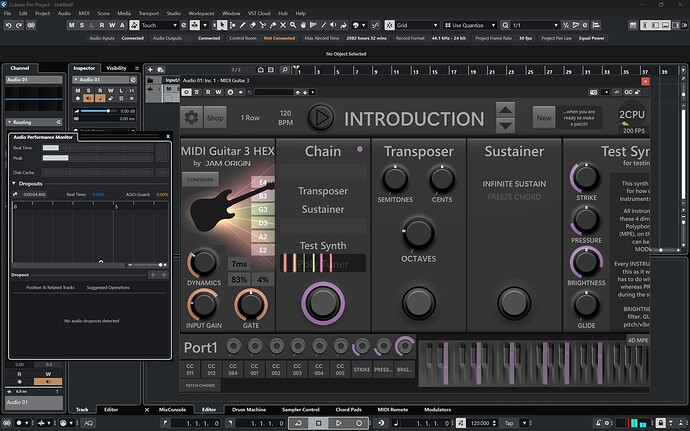Toggle global Write W automation button
Image resolution: width=690 pixels, height=431 pixels.
(112, 26)
